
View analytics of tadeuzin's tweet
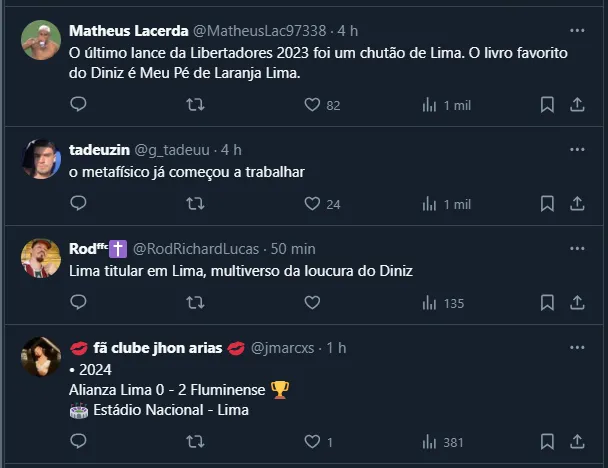tap(430, 203)
